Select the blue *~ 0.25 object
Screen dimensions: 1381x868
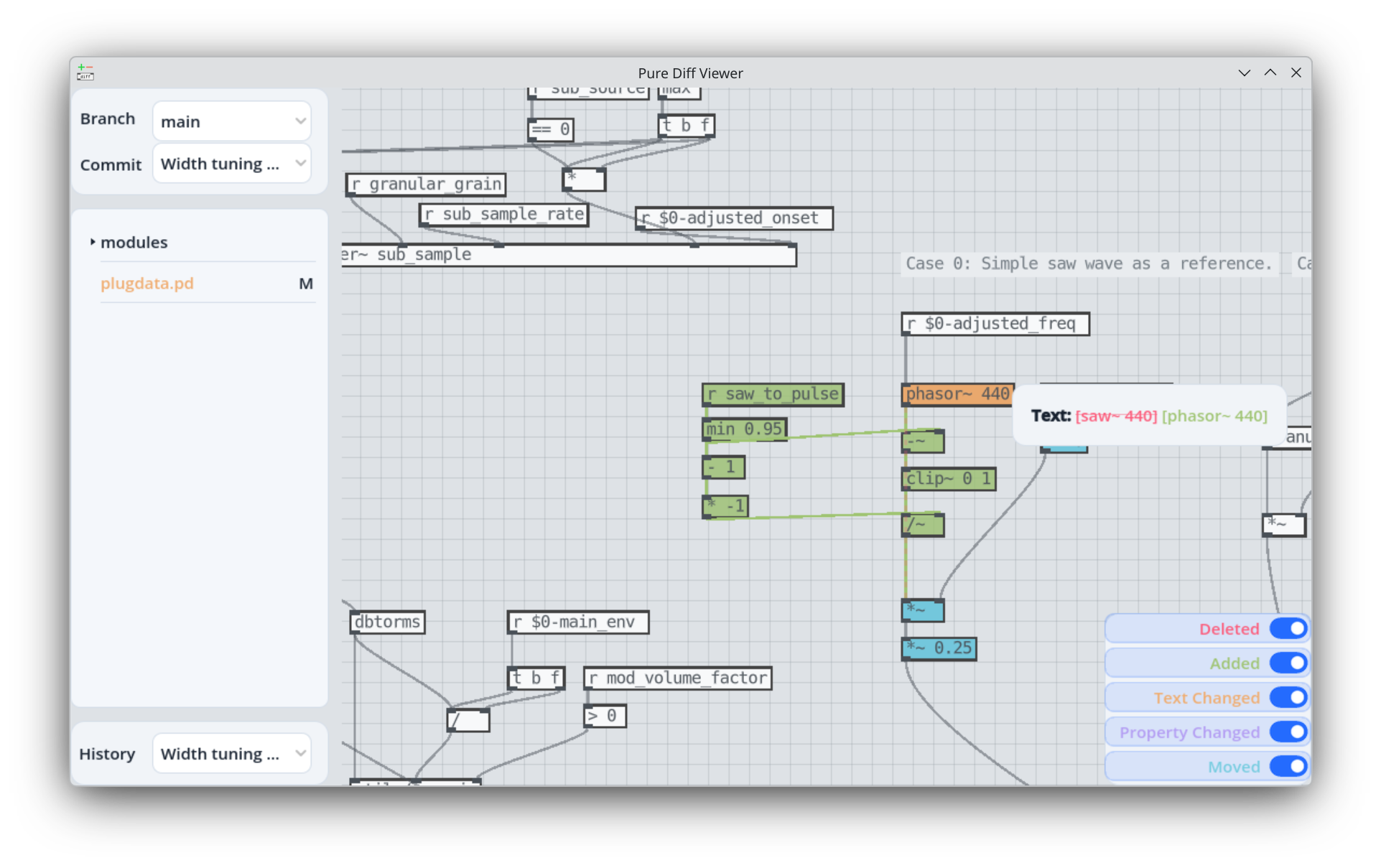coord(939,648)
